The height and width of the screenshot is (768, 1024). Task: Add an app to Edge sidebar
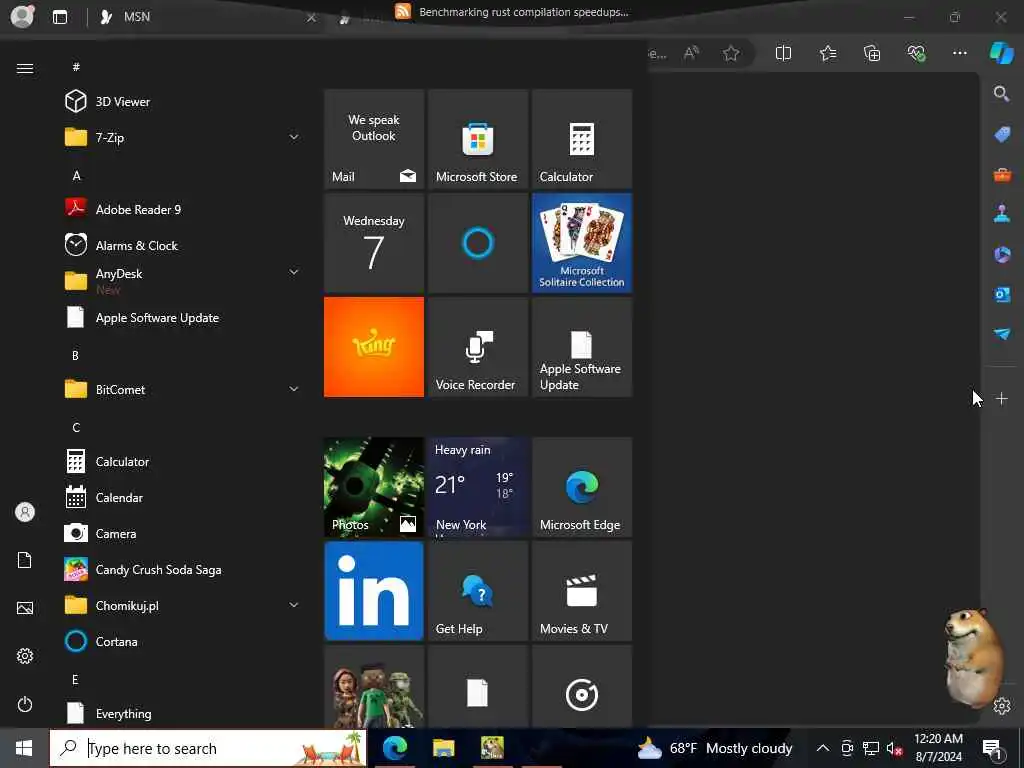pyautogui.click(x=1001, y=398)
